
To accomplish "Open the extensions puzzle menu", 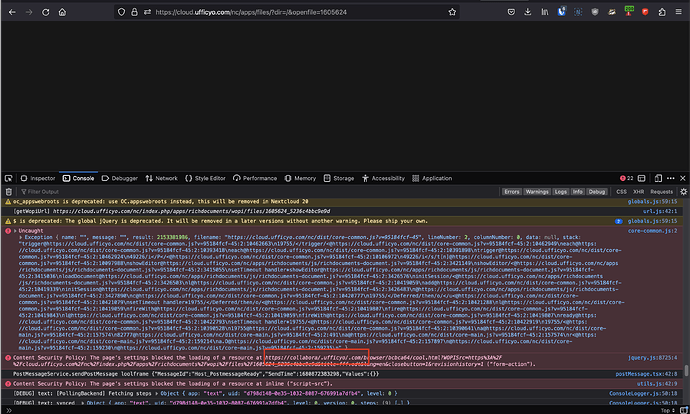I will [662, 12].
